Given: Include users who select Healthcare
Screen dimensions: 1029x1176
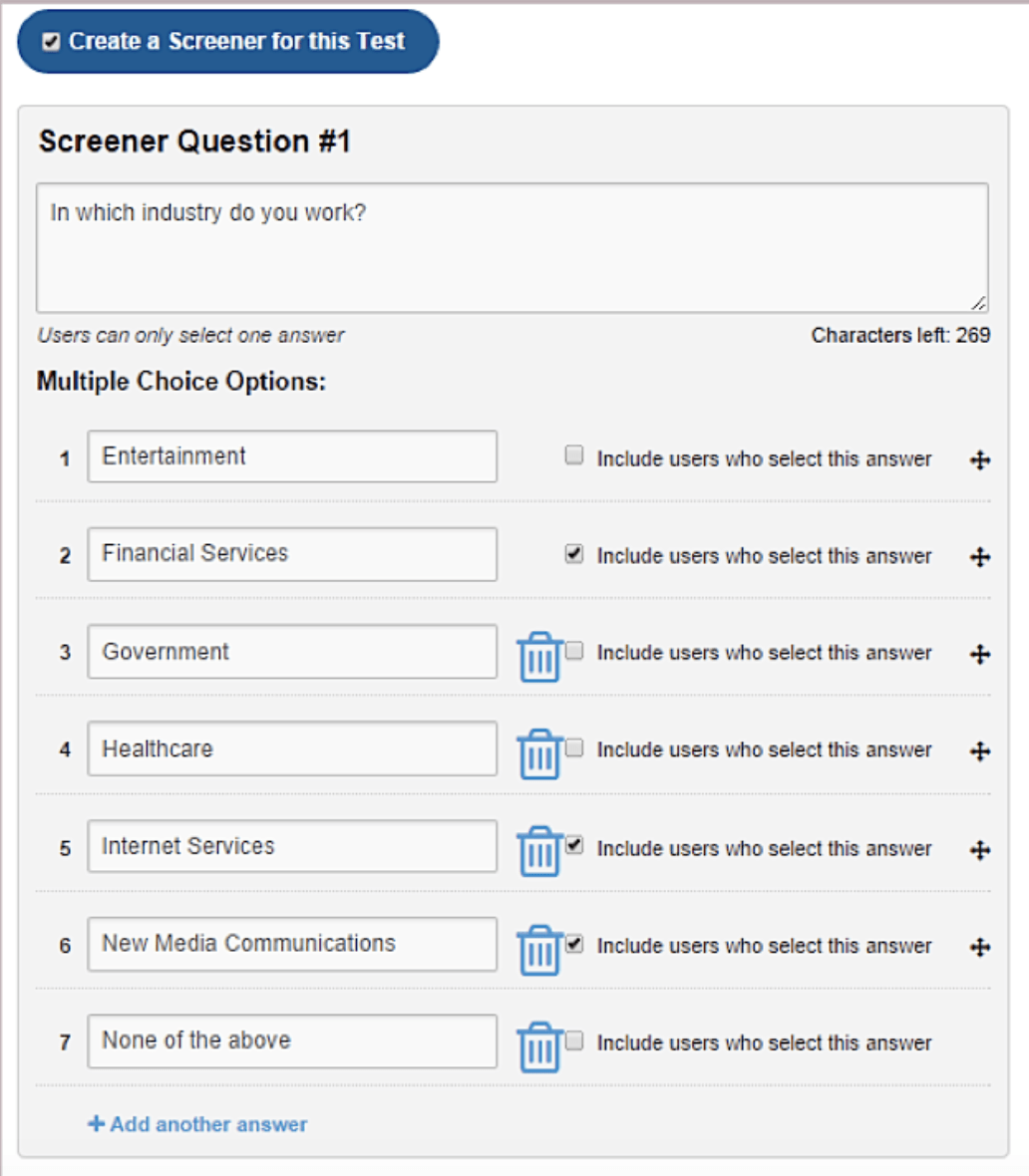Looking at the screenshot, I should point(573,748).
